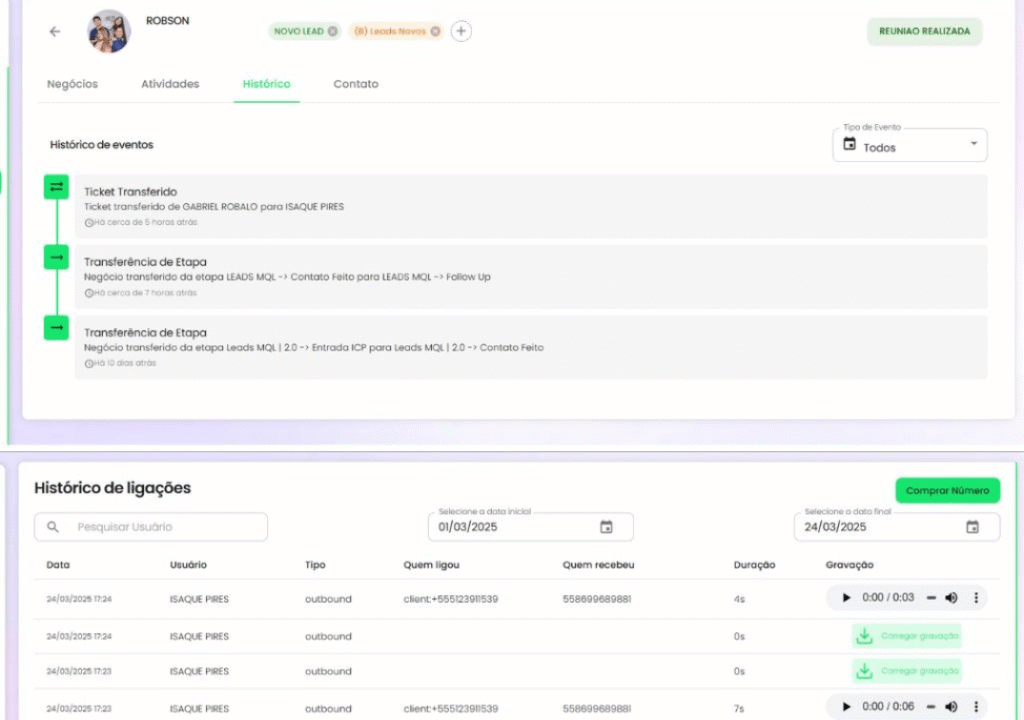Open the Atividades tab
Viewport: 1024px width, 720px height.
click(x=170, y=84)
